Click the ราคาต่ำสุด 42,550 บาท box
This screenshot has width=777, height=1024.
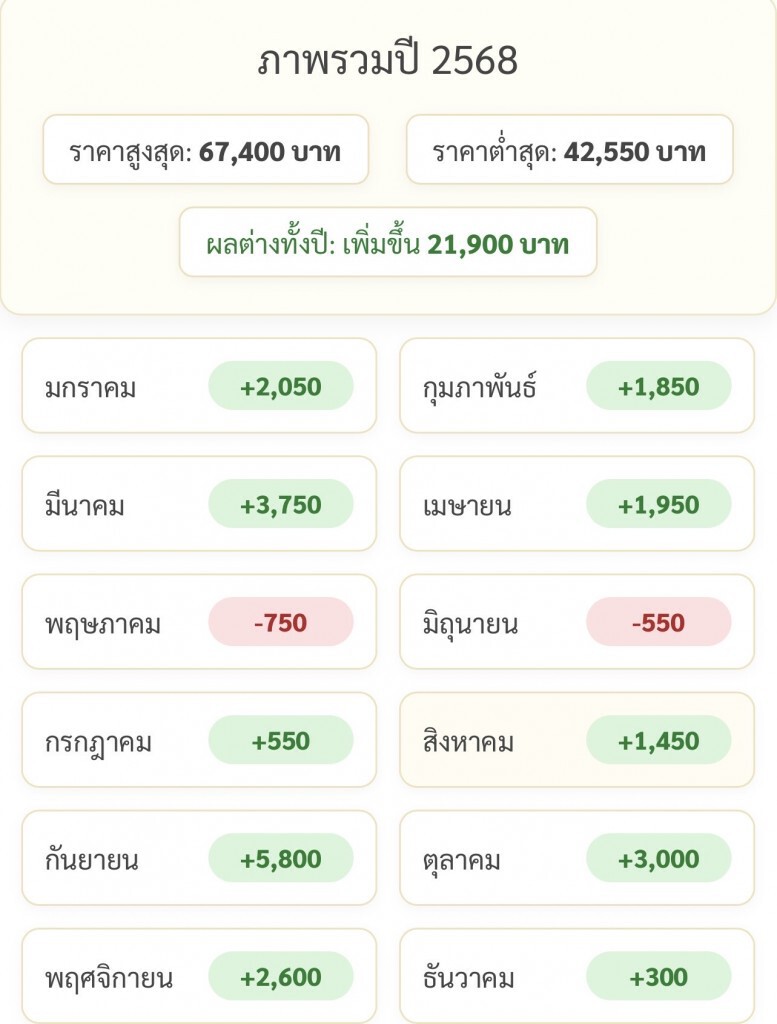[x=569, y=150]
